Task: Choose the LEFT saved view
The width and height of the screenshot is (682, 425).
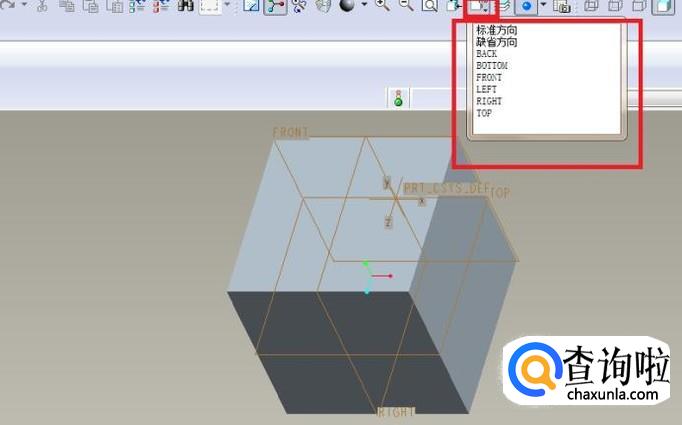Action: [x=486, y=89]
